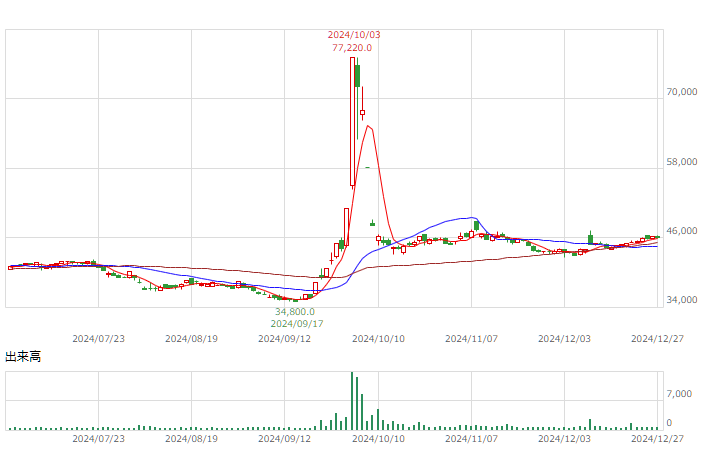Click 2024/09/12 under the price chart
The image size is (705, 453).
pos(285,339)
